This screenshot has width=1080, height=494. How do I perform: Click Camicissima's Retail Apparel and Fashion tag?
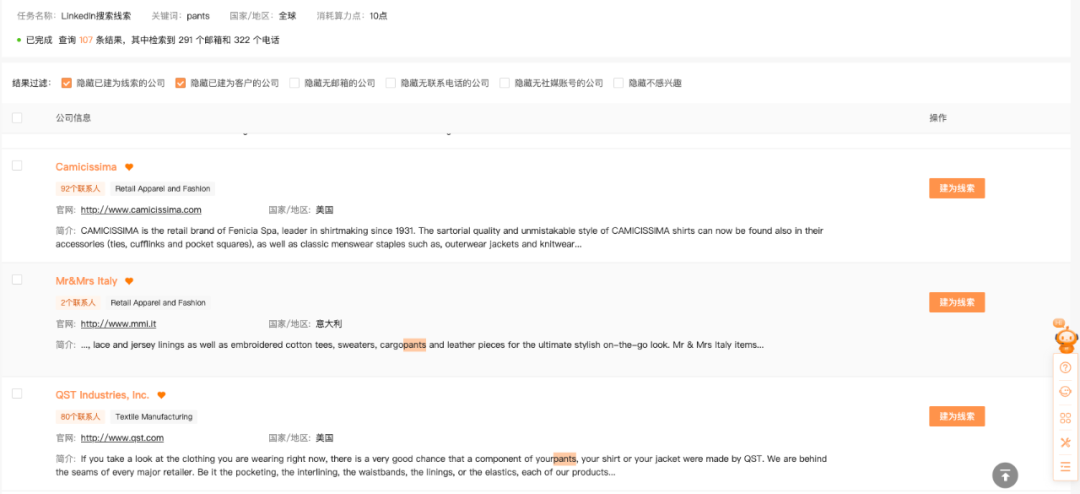(x=162, y=189)
